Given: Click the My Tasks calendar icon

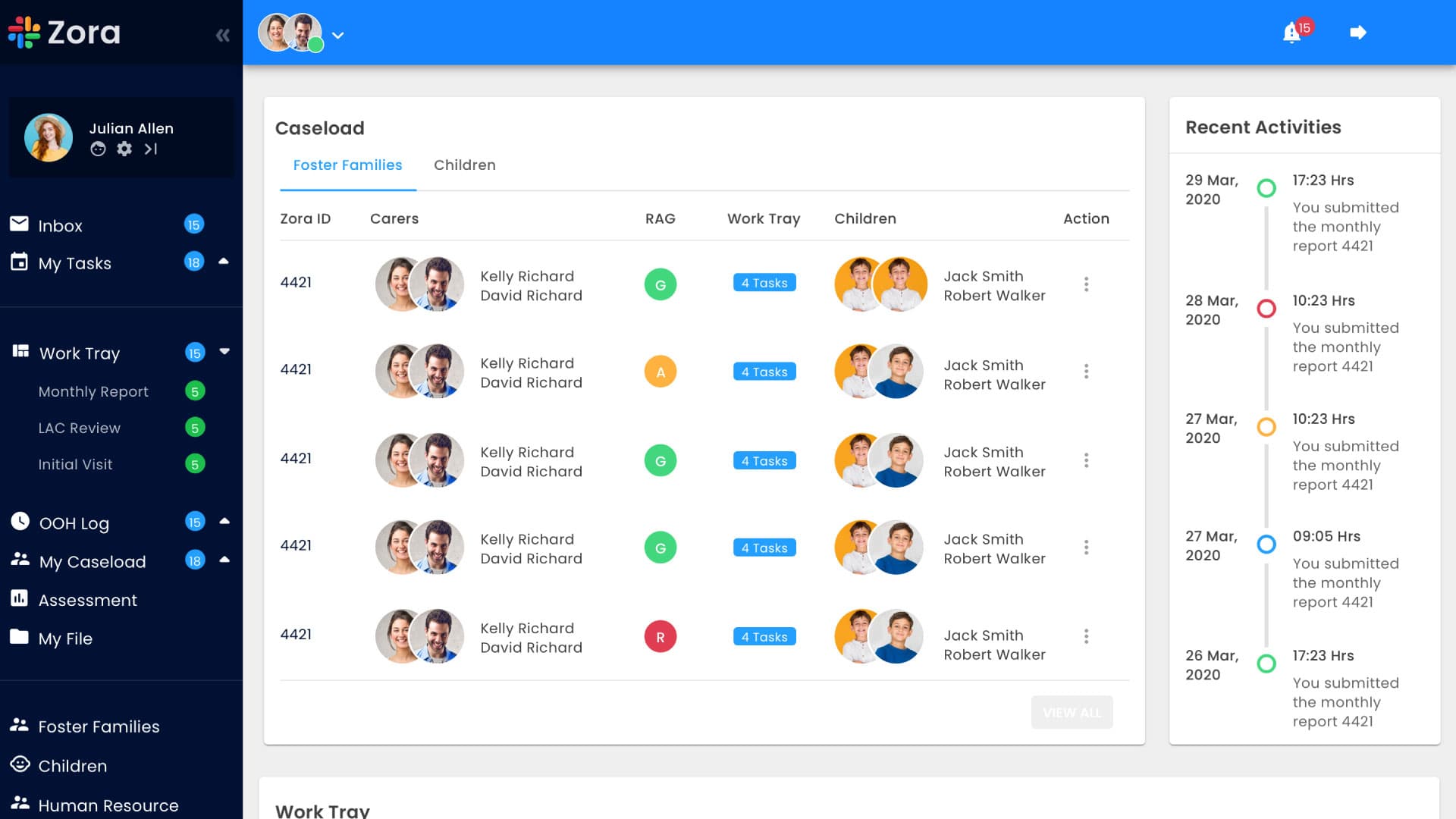Looking at the screenshot, I should (x=20, y=262).
